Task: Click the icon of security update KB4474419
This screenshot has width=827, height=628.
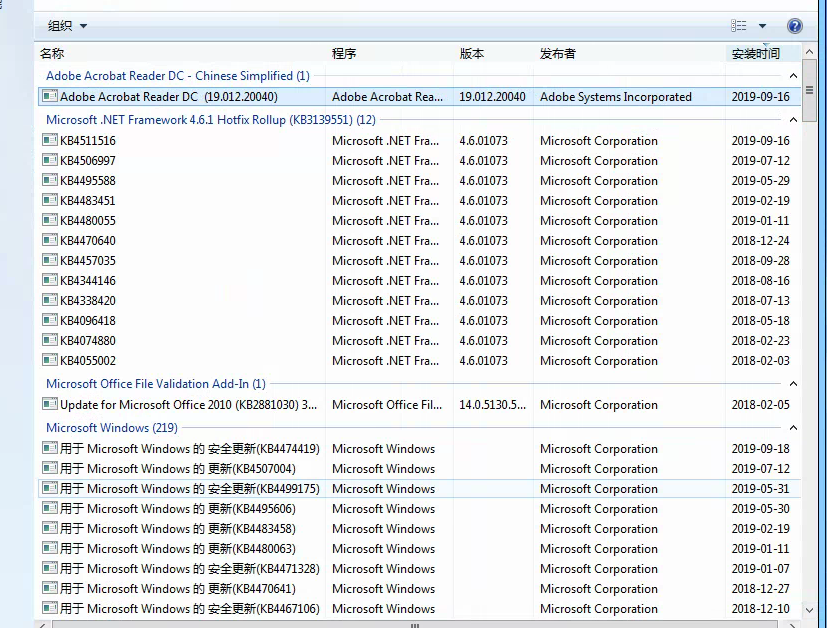Action: [x=50, y=448]
